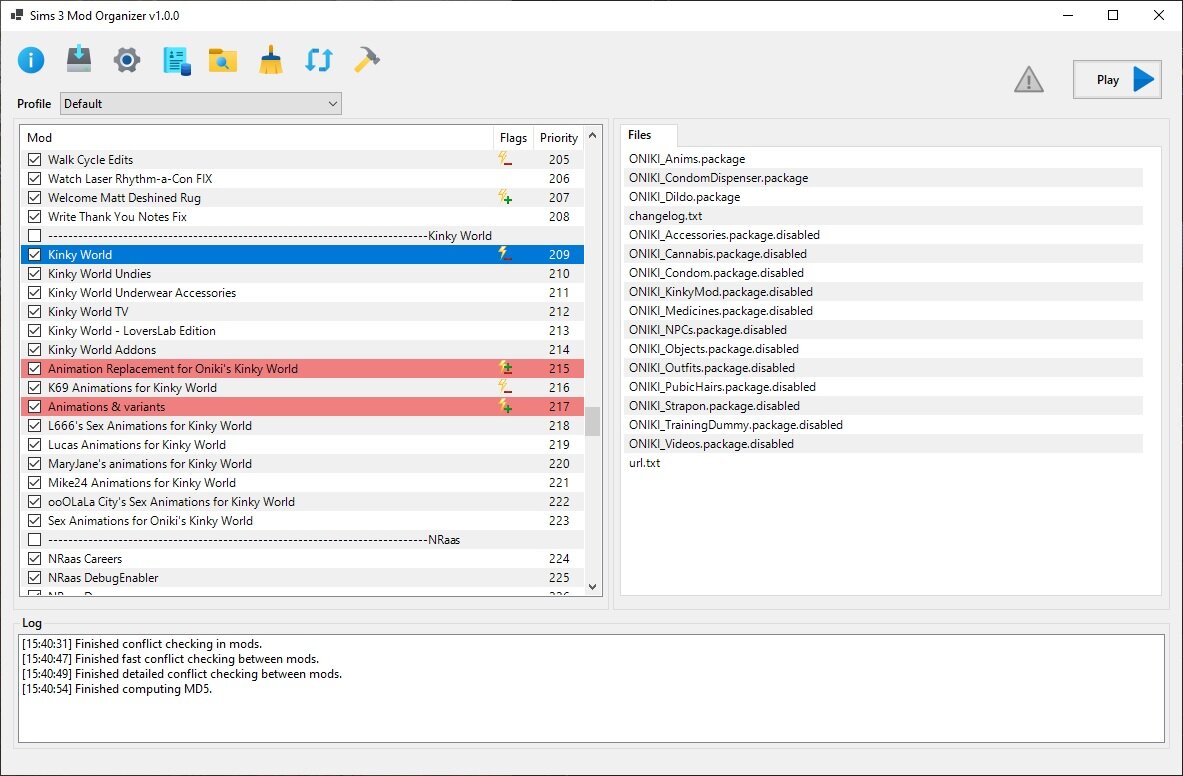Click the blue refresh arrows icon
This screenshot has height=776, width=1183.
(318, 60)
